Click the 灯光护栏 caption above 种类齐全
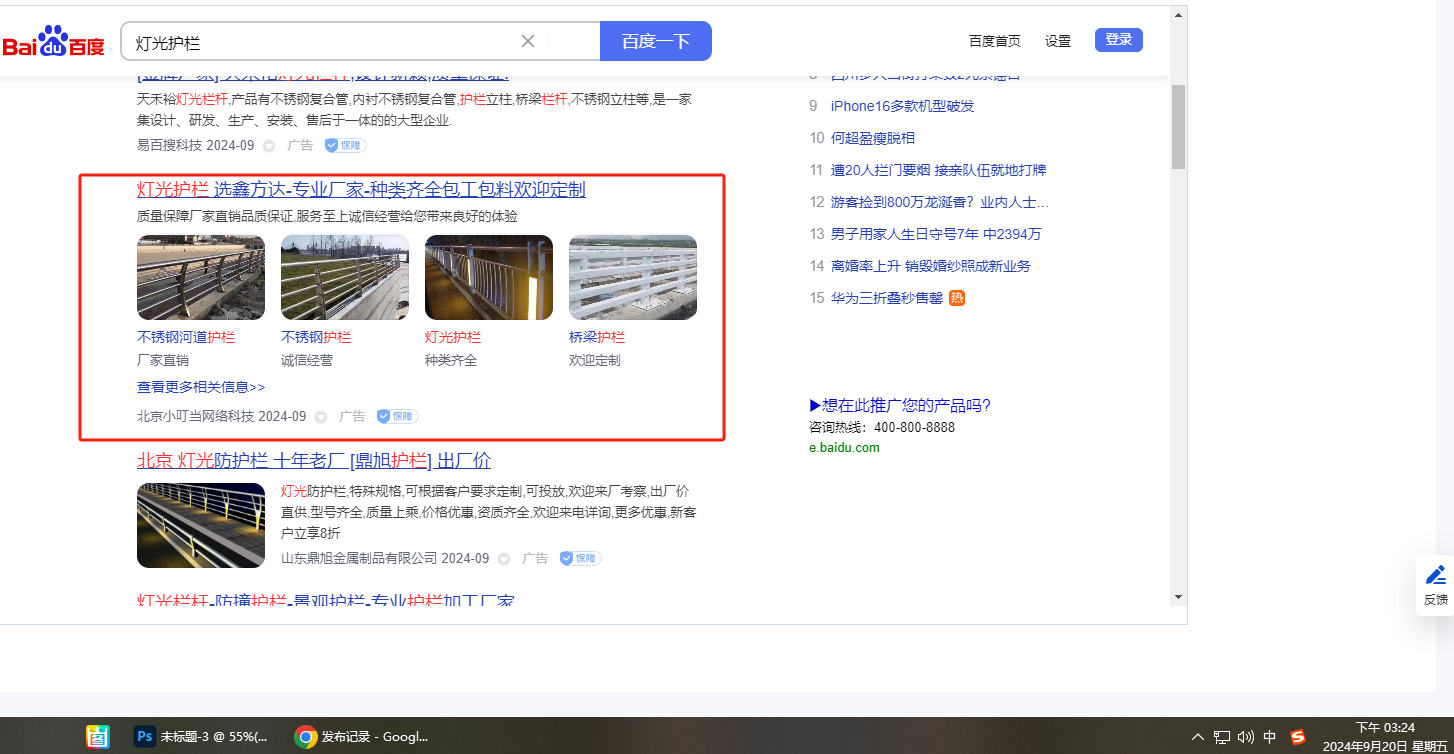 pos(453,337)
